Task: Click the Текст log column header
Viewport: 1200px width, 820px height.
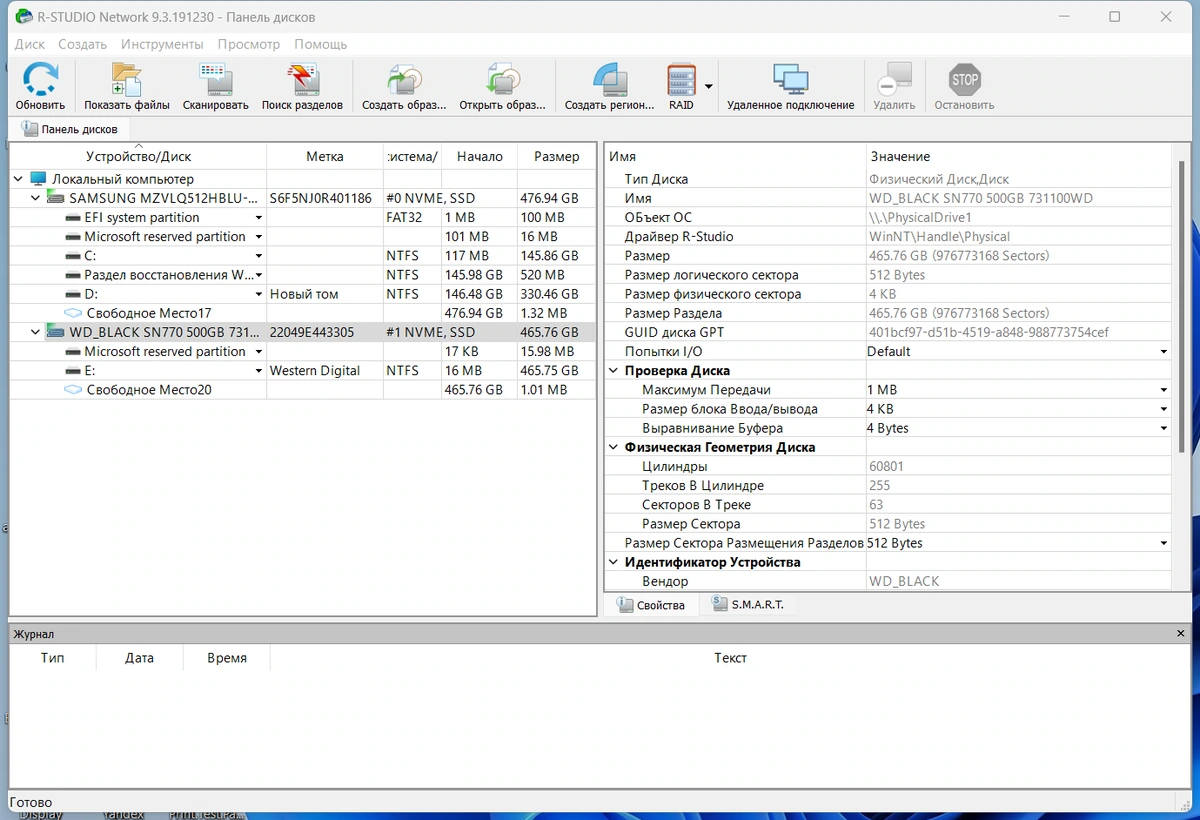Action: point(730,658)
